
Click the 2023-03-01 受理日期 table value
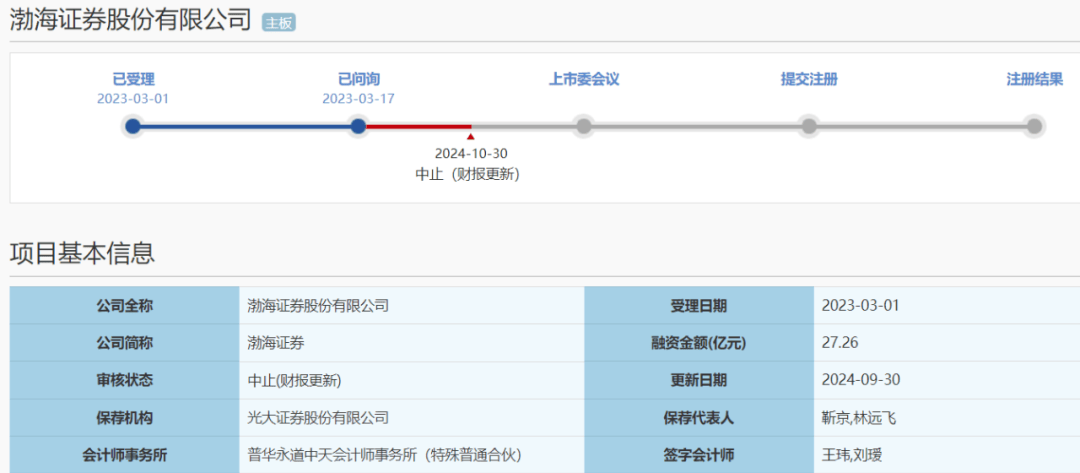tap(860, 306)
